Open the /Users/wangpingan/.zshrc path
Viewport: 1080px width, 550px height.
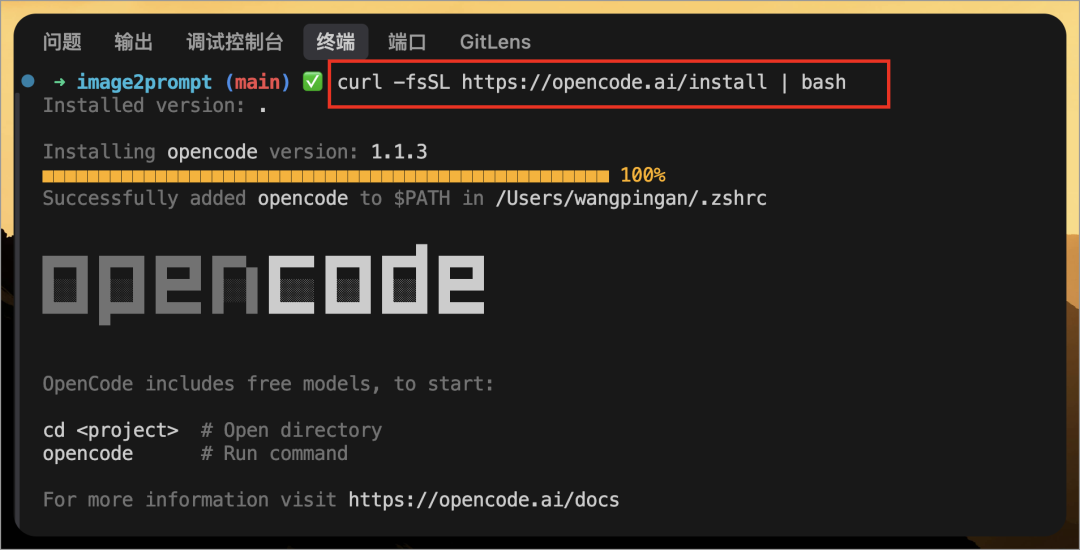click(x=631, y=198)
